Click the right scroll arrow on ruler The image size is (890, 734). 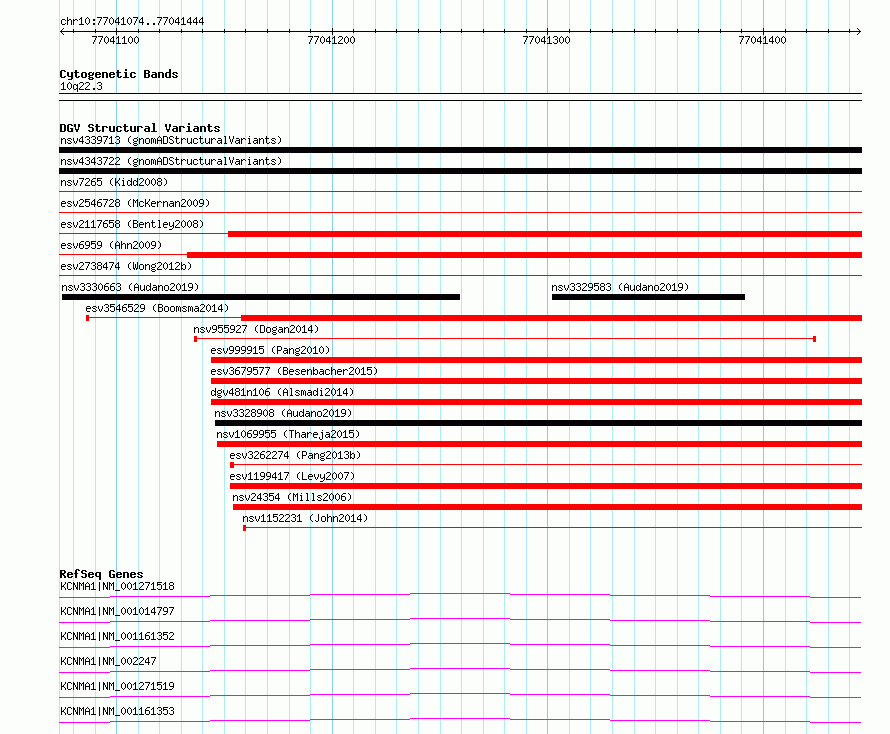click(x=858, y=31)
